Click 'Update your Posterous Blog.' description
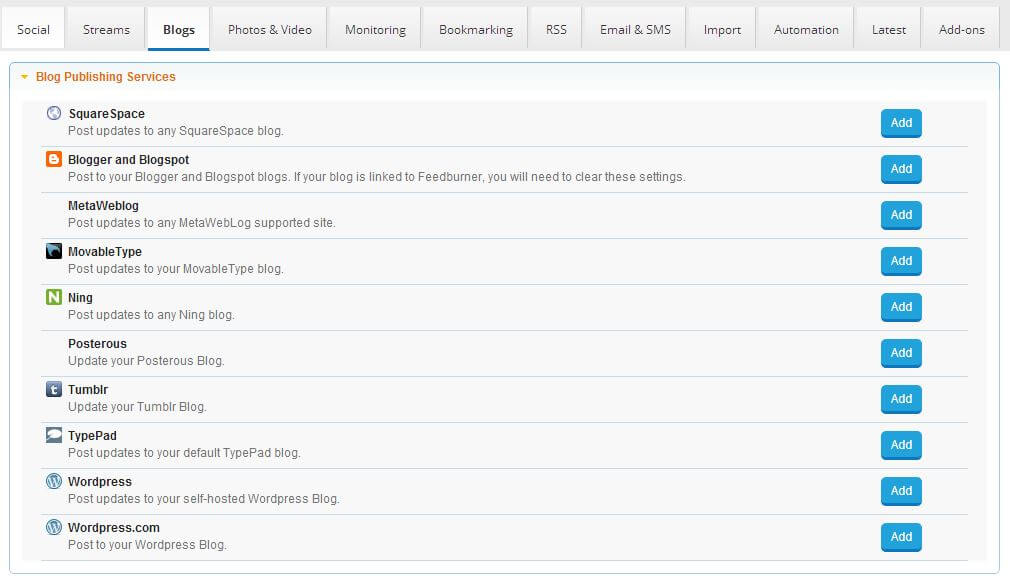 [x=146, y=361]
